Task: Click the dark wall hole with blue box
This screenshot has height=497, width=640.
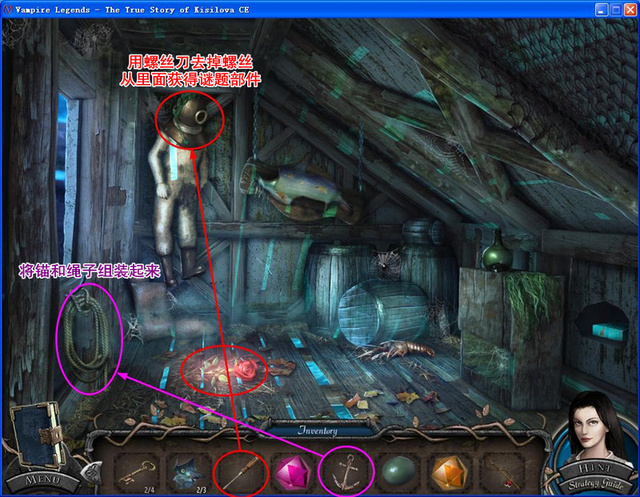Action: click(602, 324)
